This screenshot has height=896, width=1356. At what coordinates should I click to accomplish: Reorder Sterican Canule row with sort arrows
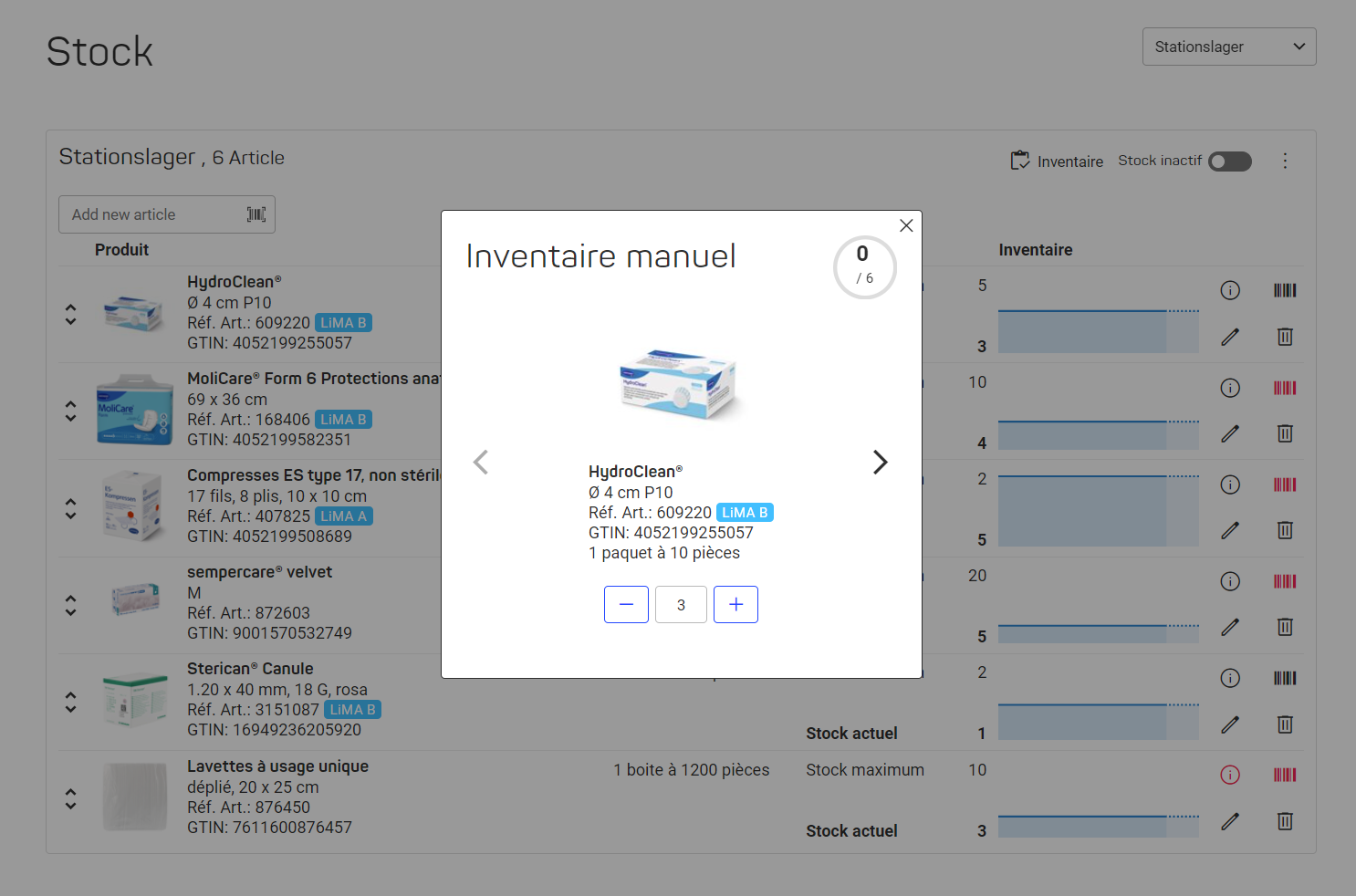70,702
